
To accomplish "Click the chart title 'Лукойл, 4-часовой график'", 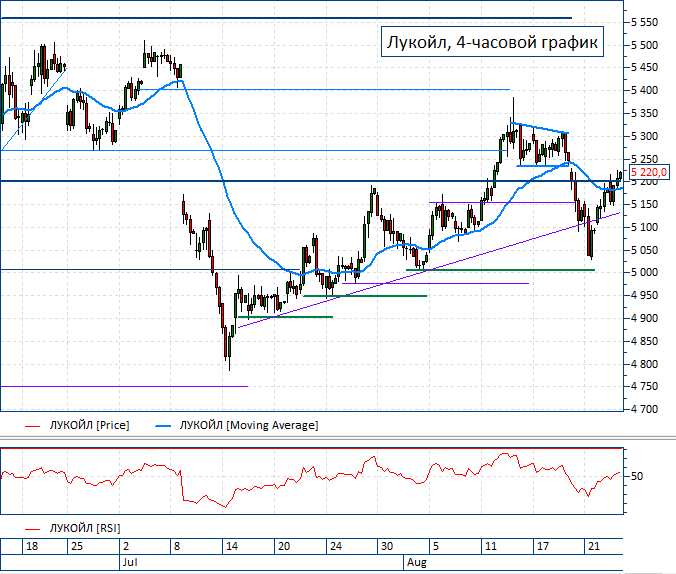I will click(x=492, y=42).
